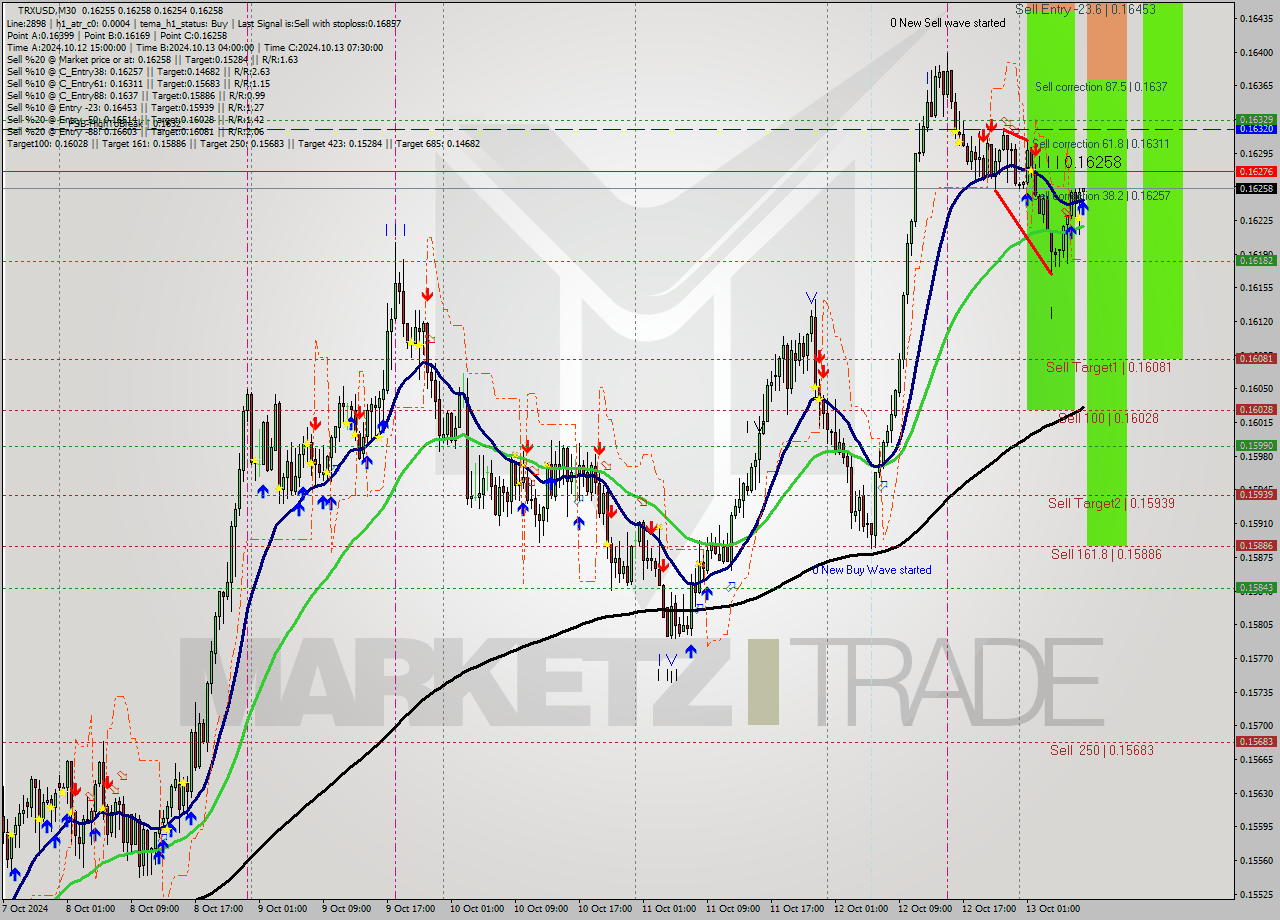The width and height of the screenshot is (1280, 920).
Task: Select the 'Sell 161.8 | 0.15886' label
Action: 1106,553
